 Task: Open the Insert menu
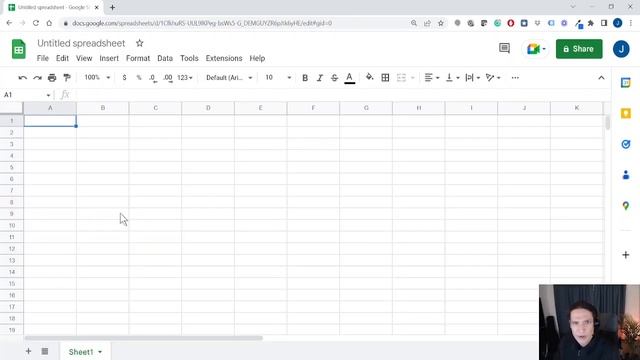(x=109, y=58)
